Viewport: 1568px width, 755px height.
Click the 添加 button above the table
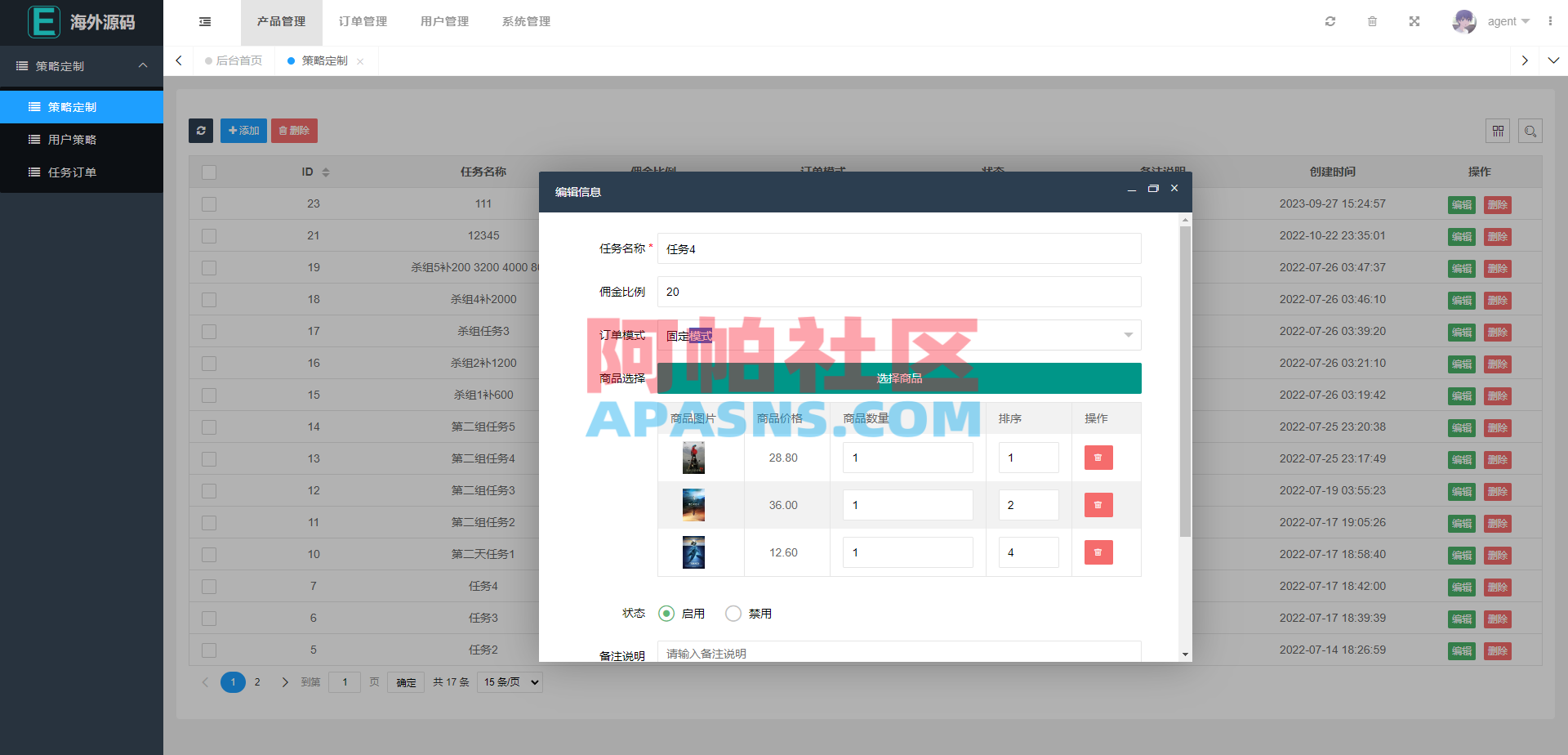pos(243,131)
